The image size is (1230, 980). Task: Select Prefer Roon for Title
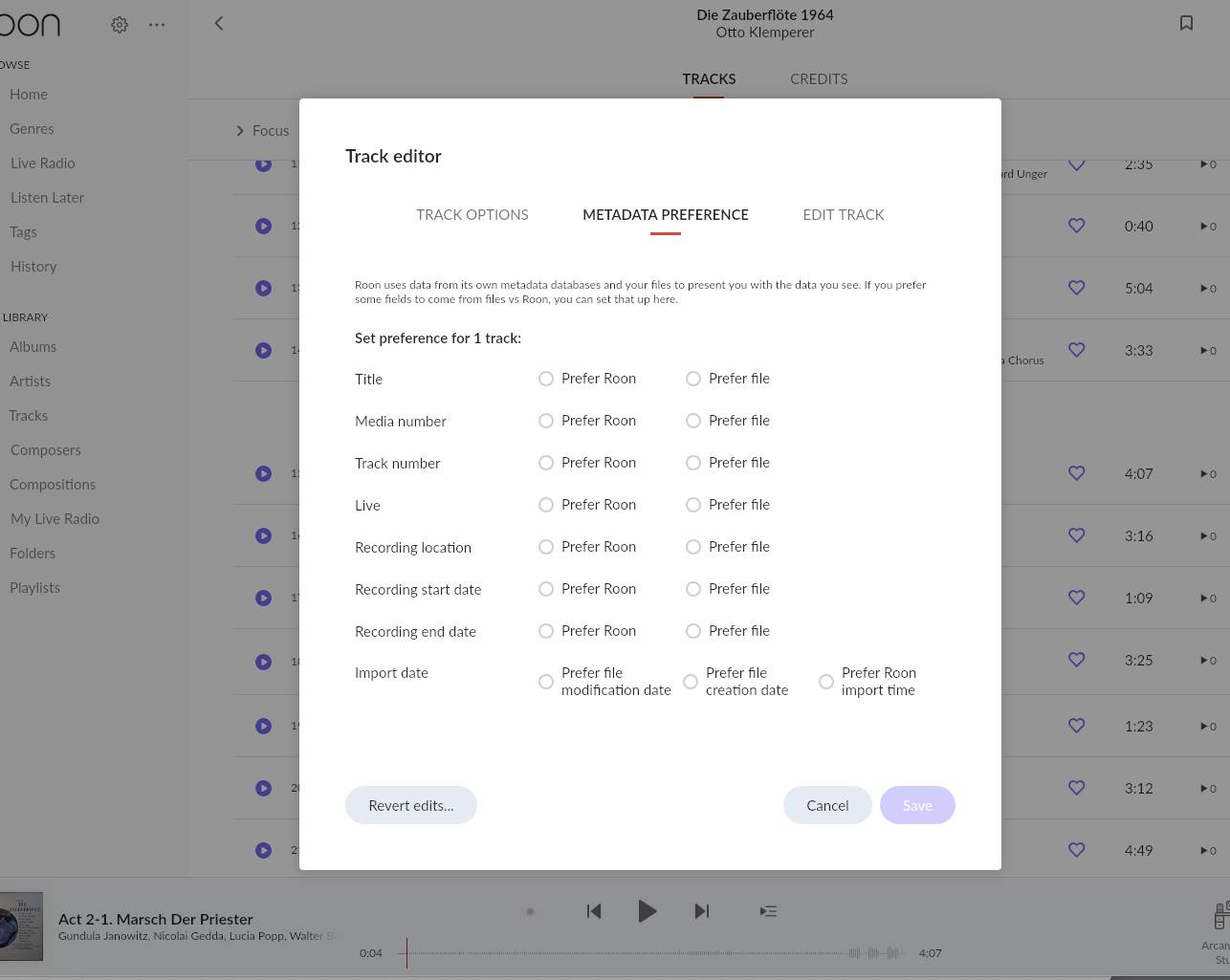tap(546, 379)
